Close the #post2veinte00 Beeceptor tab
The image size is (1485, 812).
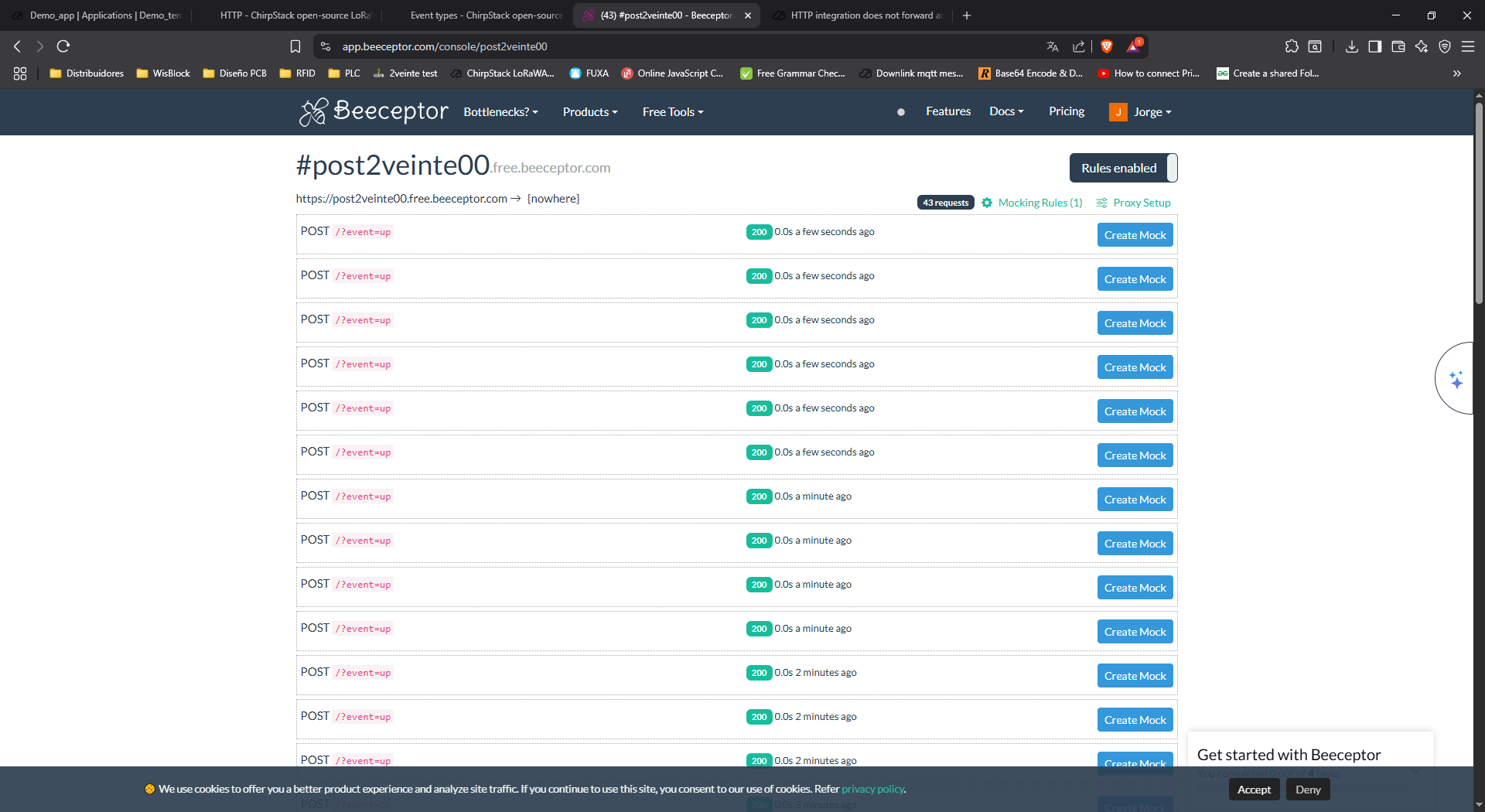748,15
